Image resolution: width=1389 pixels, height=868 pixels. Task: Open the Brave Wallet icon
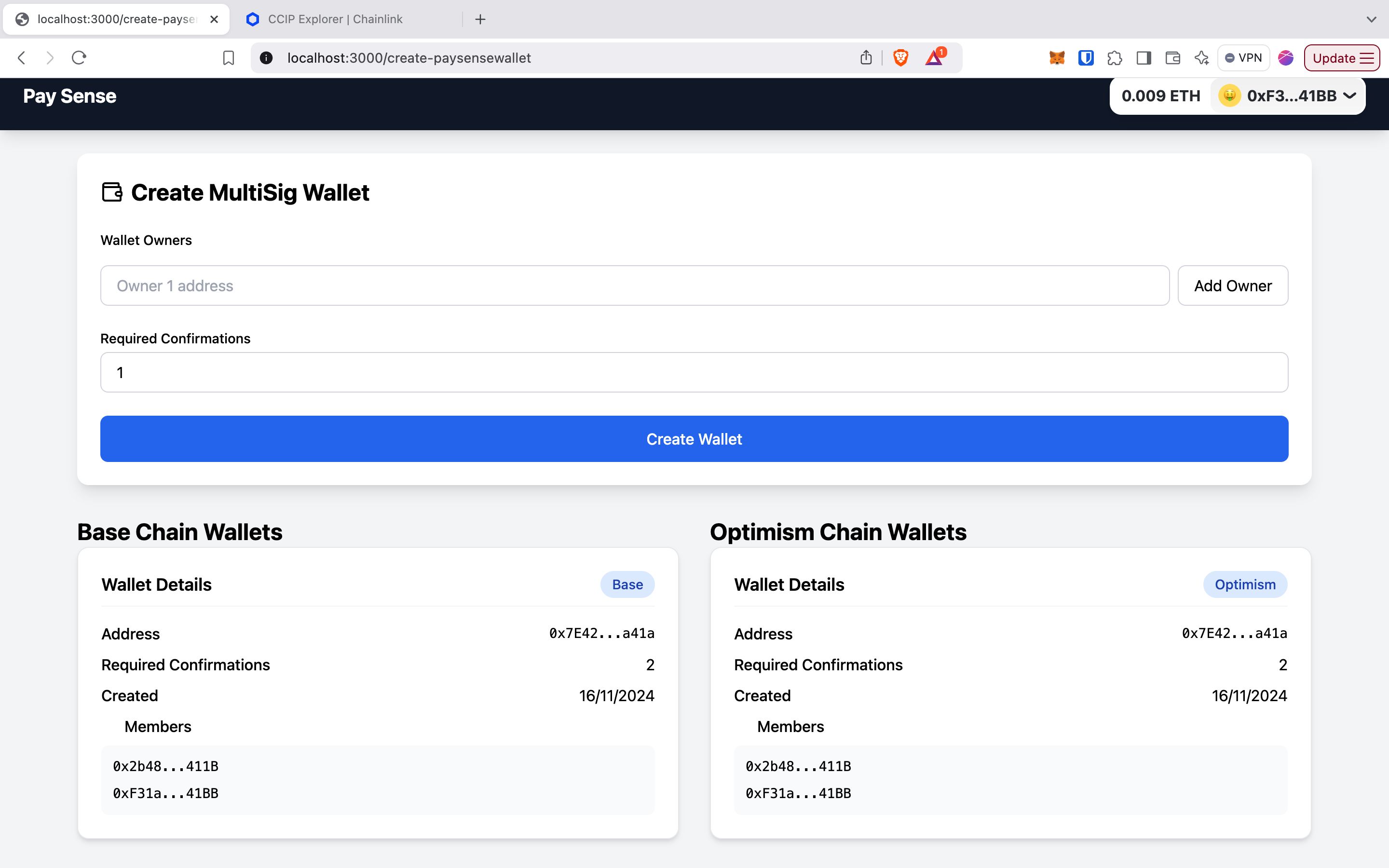(1172, 58)
